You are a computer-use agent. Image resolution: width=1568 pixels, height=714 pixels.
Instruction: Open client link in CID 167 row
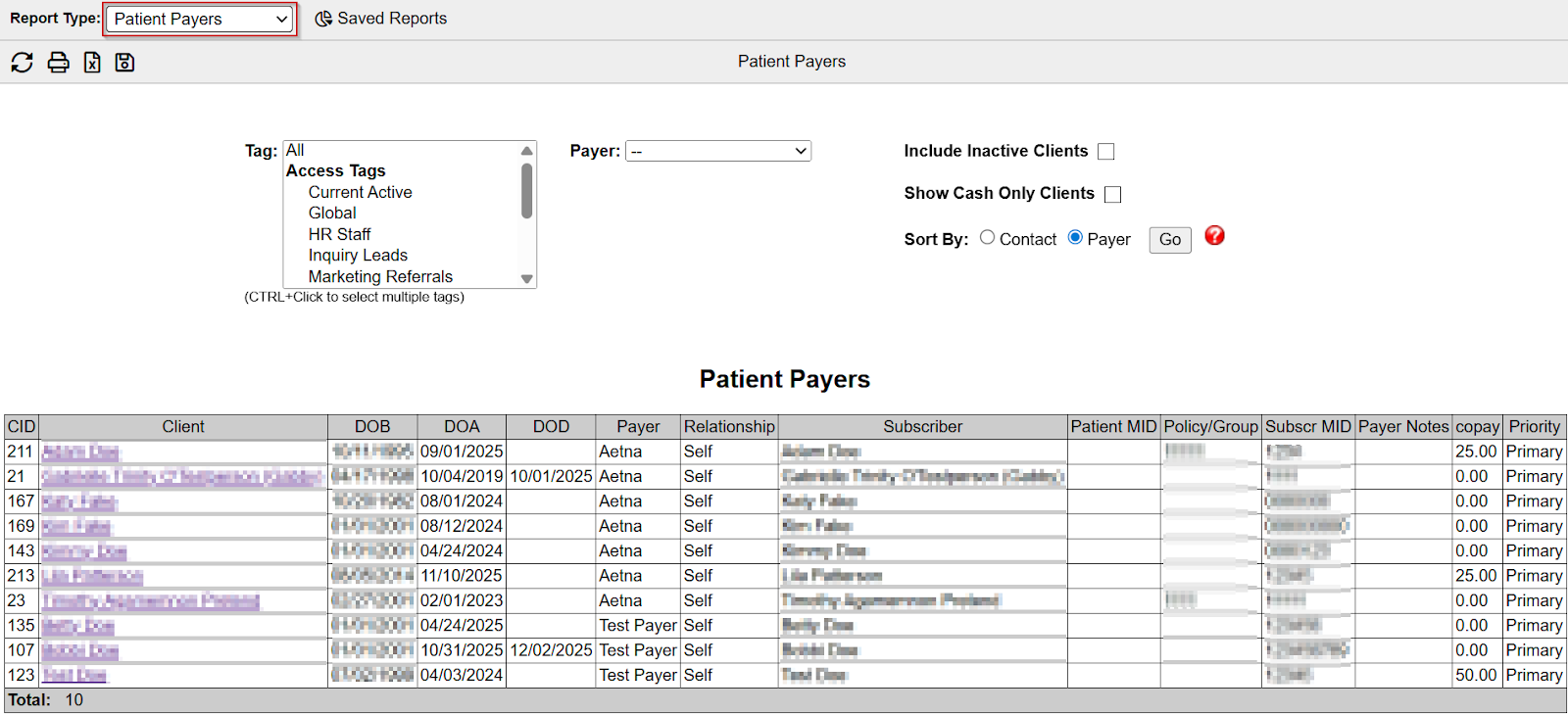[78, 502]
